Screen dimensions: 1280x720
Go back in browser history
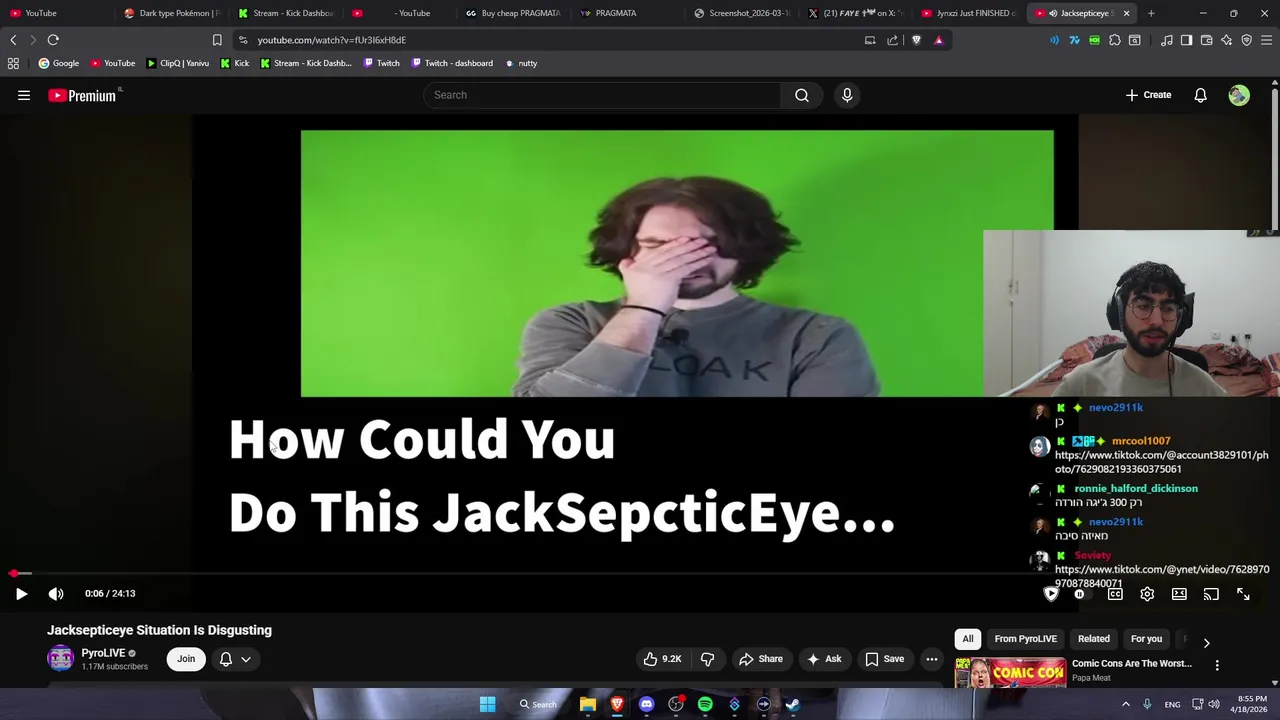click(13, 40)
